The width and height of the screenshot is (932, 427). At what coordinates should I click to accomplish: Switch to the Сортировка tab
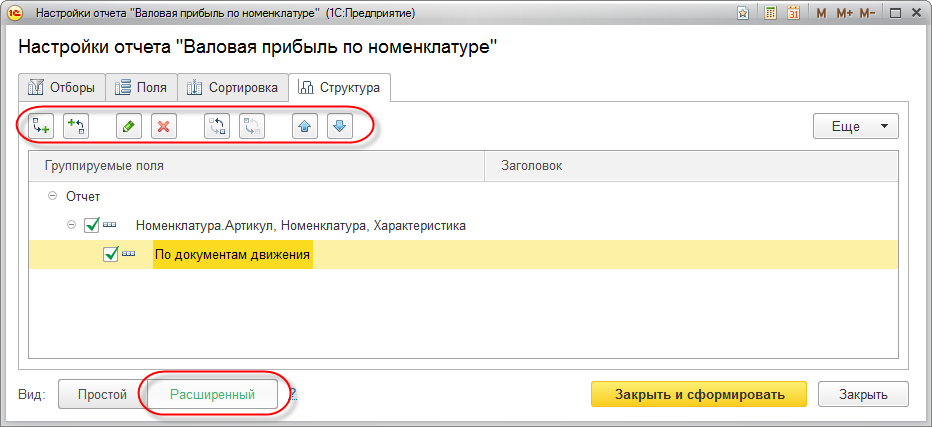click(232, 88)
